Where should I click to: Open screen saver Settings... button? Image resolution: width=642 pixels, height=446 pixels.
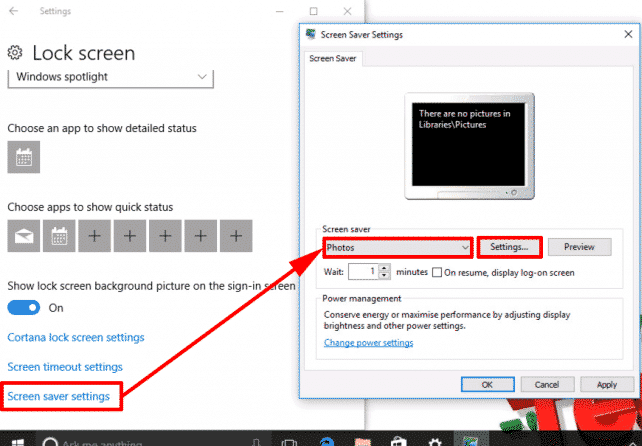click(x=509, y=247)
